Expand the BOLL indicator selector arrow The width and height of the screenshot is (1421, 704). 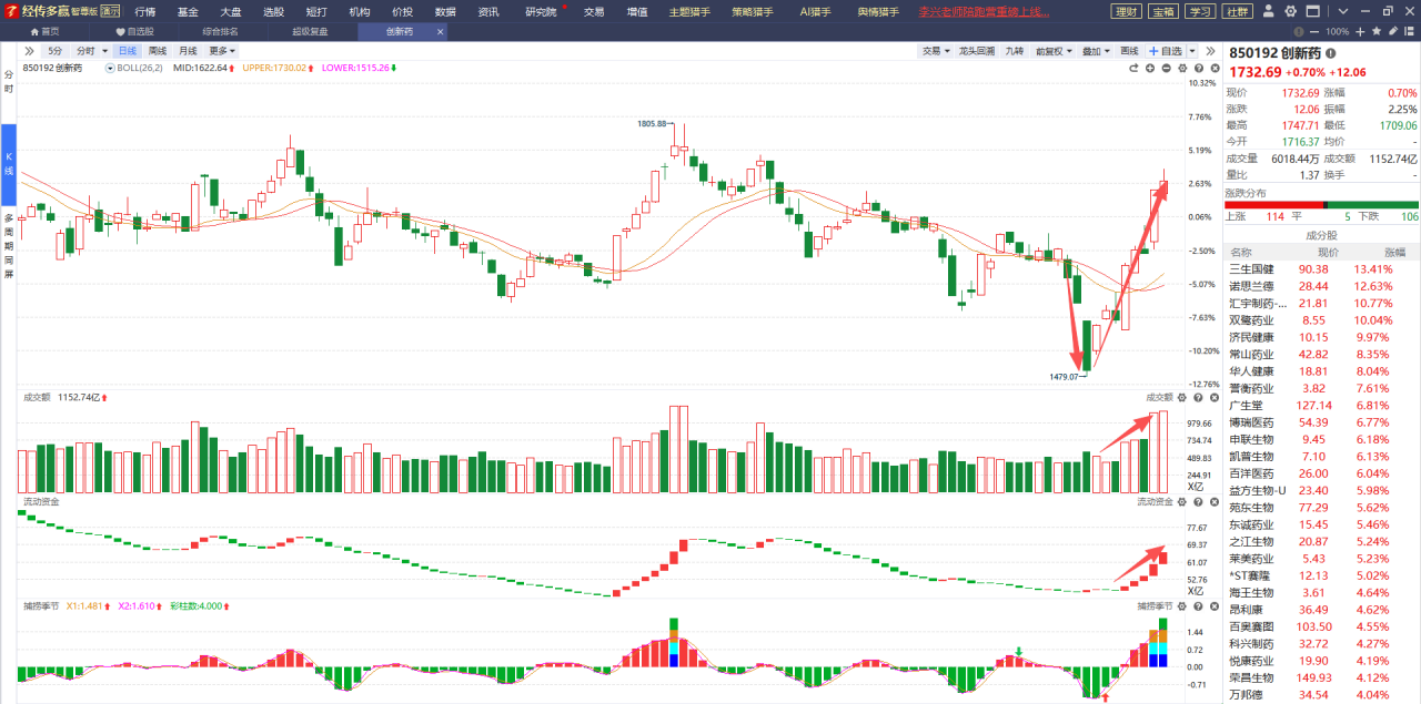111,68
